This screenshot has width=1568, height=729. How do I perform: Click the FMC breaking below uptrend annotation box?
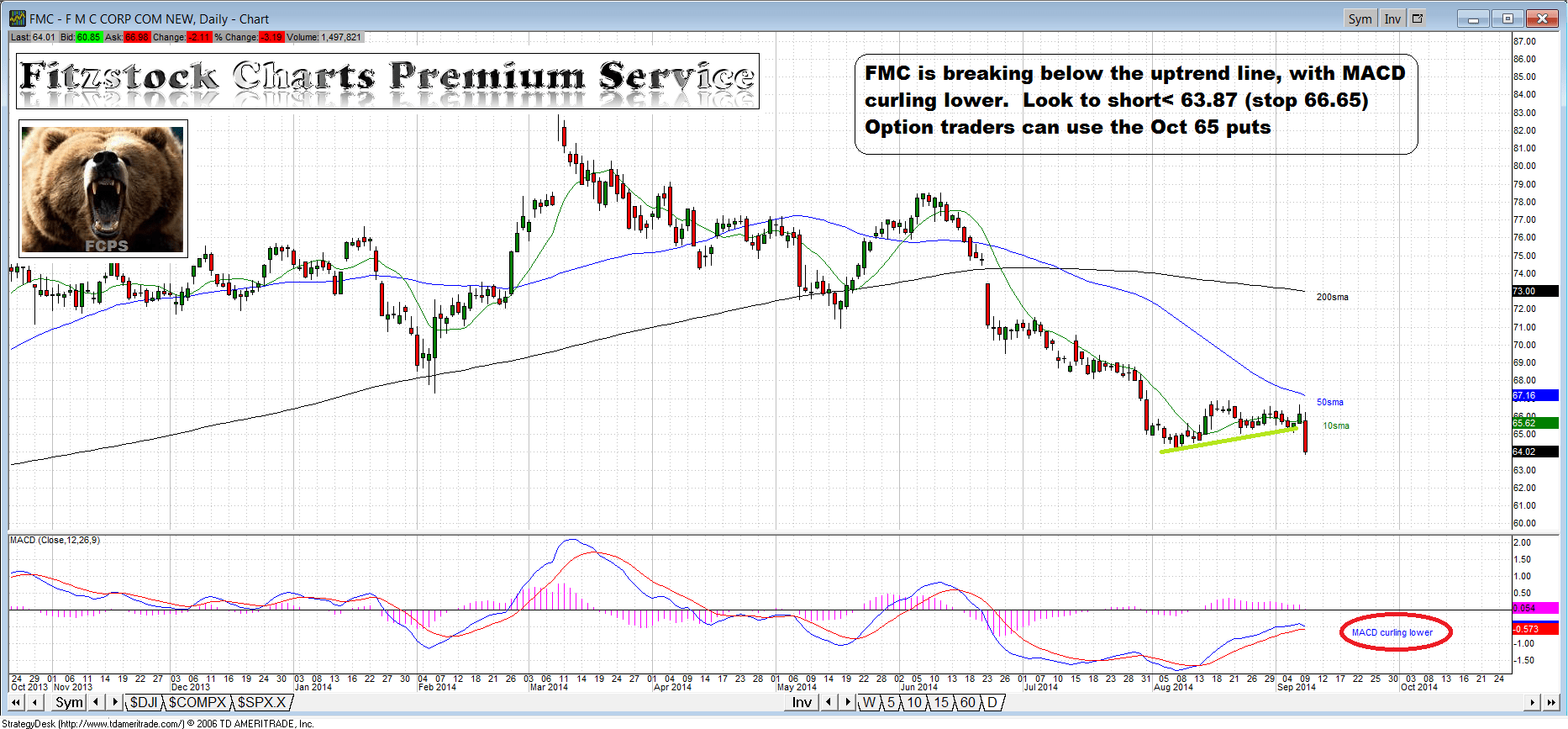pyautogui.click(x=1136, y=104)
